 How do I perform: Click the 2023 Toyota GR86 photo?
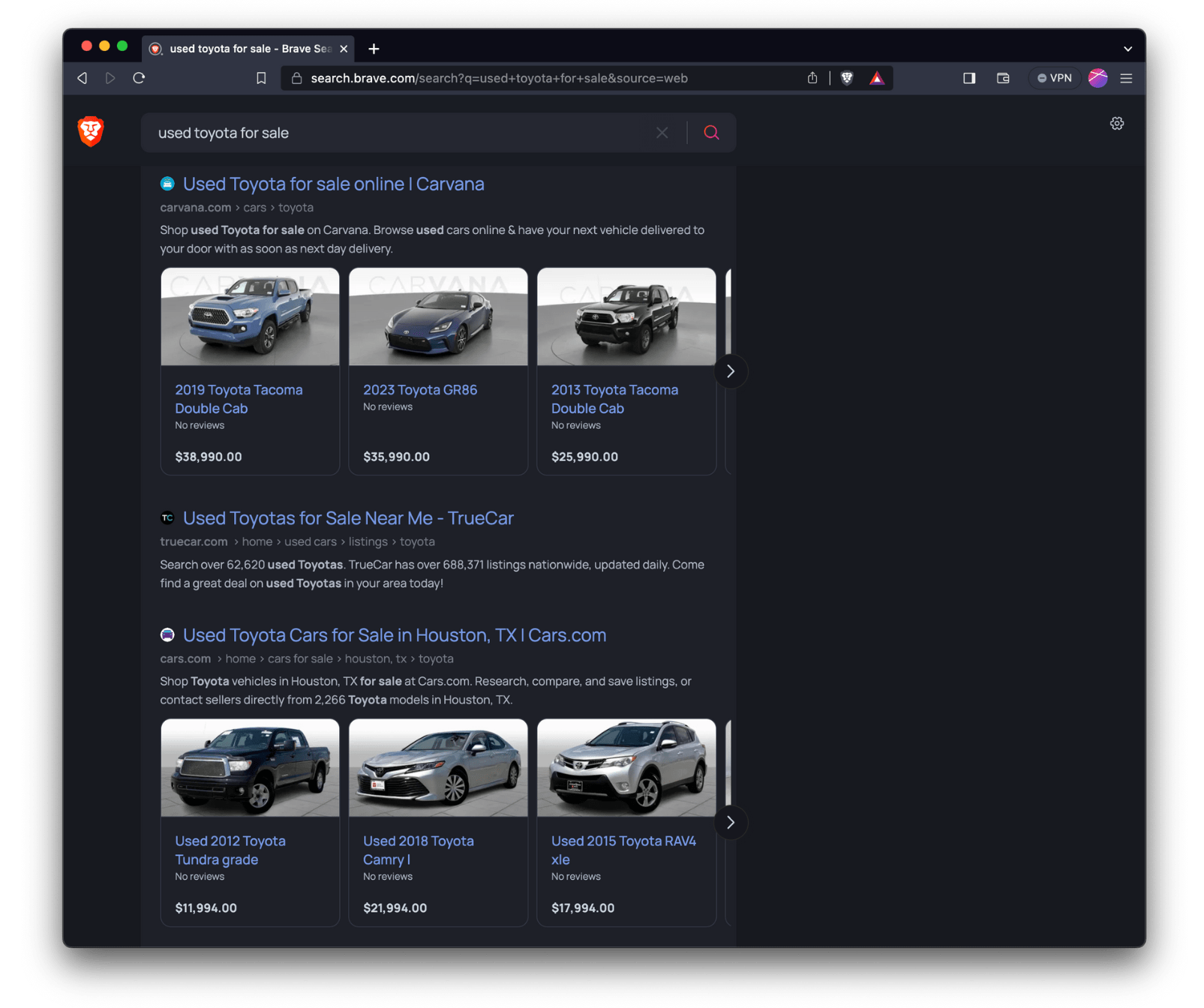[438, 316]
